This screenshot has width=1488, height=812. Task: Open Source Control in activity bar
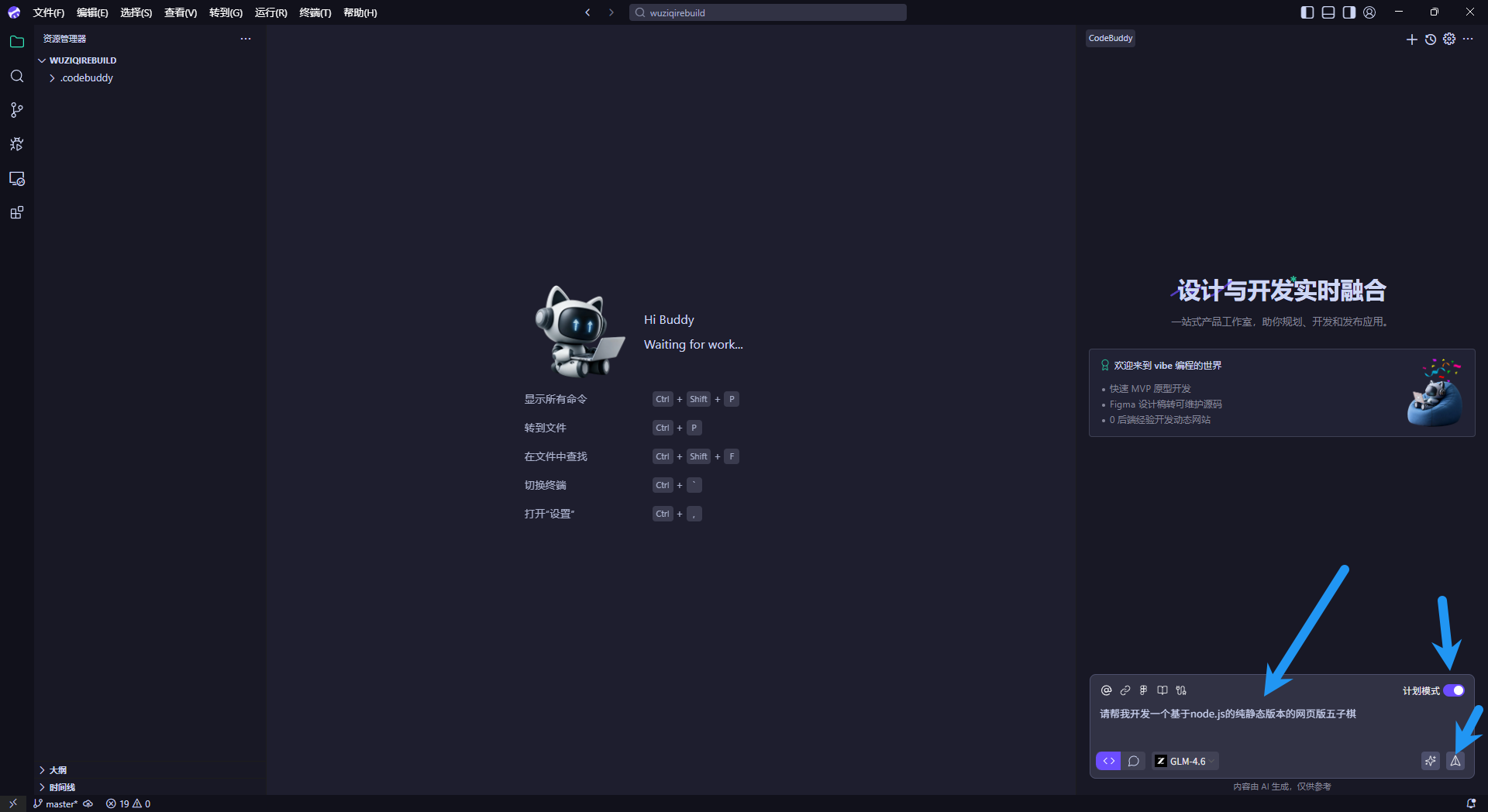[17, 110]
